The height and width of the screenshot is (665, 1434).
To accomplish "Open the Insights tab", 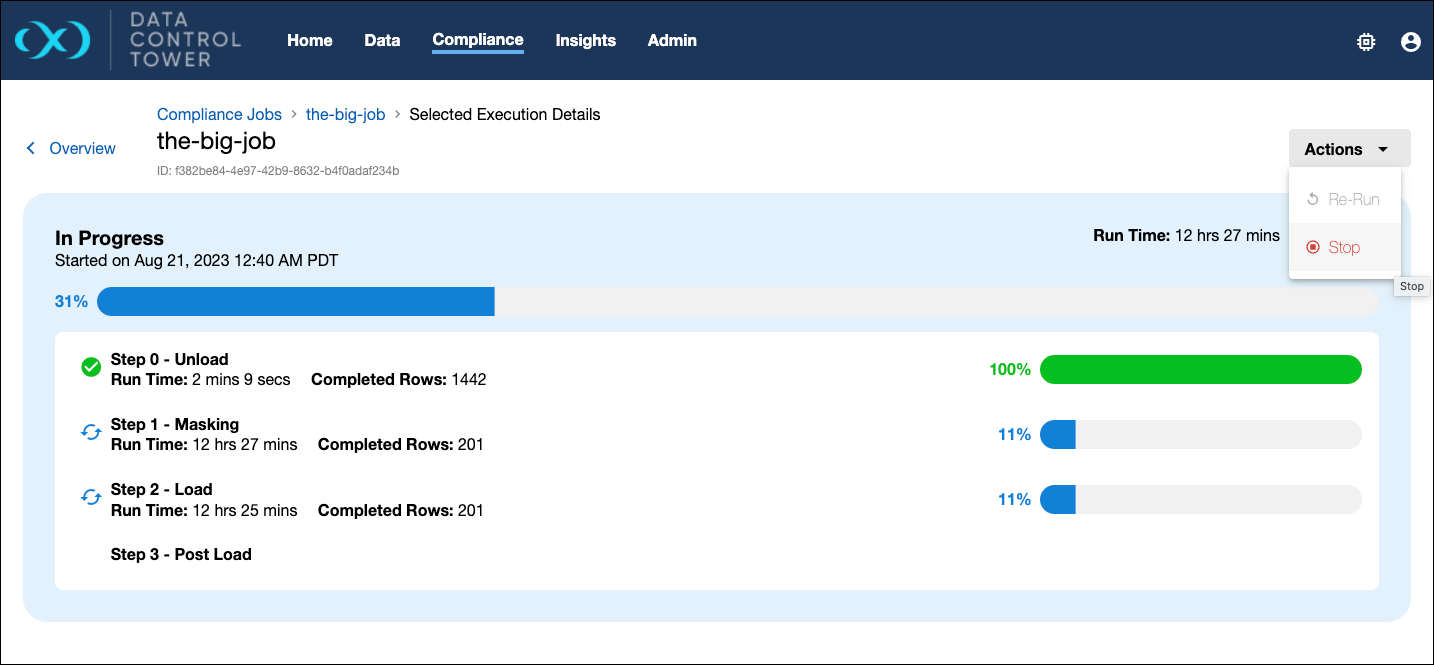I will 586,40.
